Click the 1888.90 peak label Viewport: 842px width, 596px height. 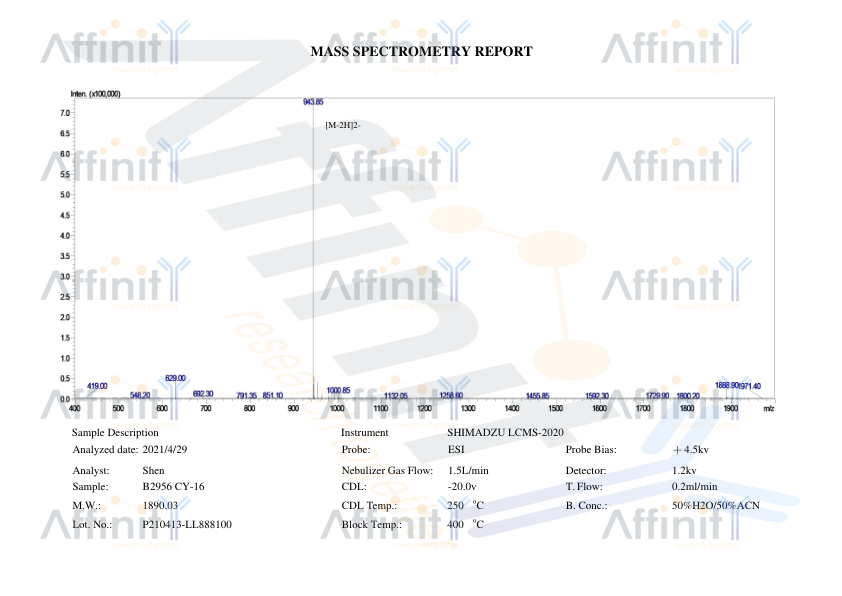[x=727, y=386]
